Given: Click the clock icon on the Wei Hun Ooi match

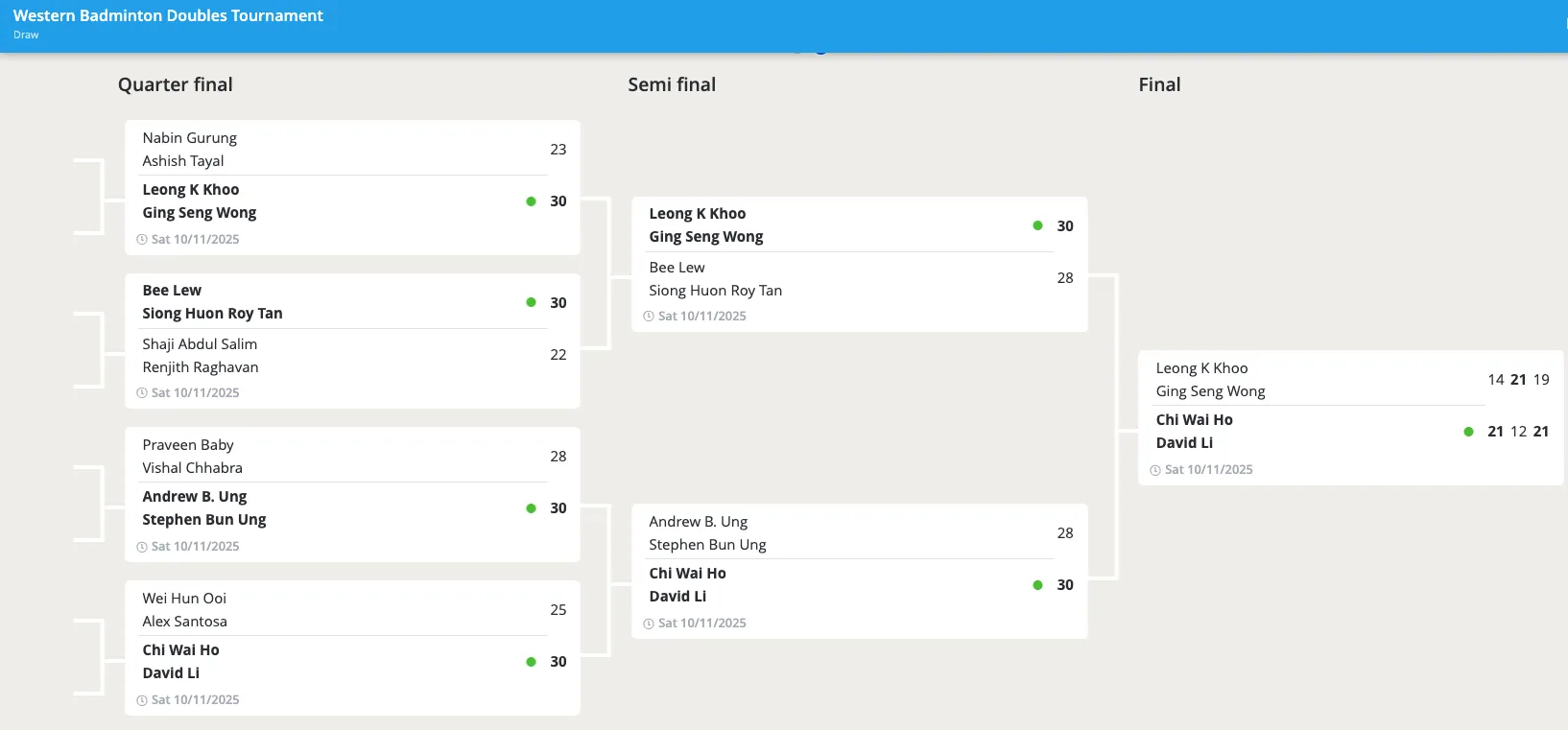Looking at the screenshot, I should point(142,699).
